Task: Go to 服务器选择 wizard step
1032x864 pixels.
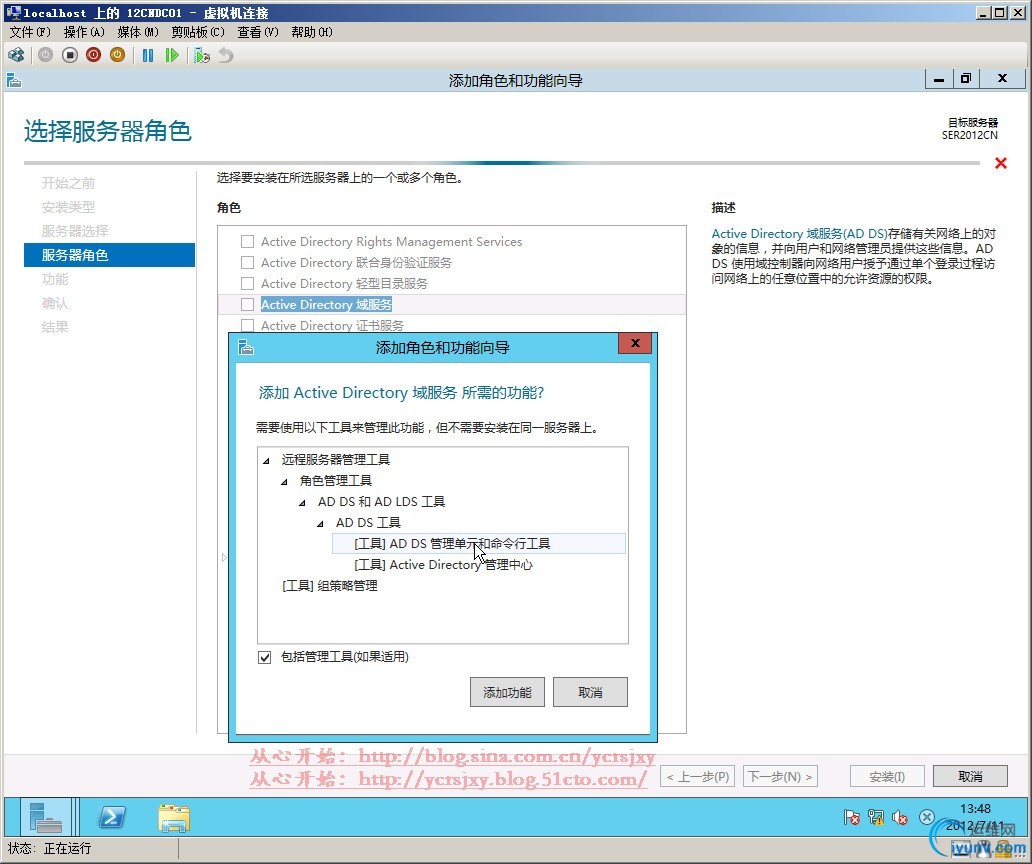Action: [x=75, y=231]
